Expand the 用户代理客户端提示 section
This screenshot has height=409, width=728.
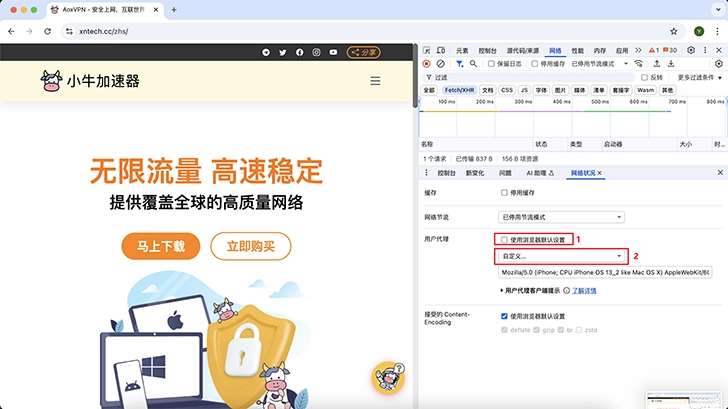pos(503,290)
